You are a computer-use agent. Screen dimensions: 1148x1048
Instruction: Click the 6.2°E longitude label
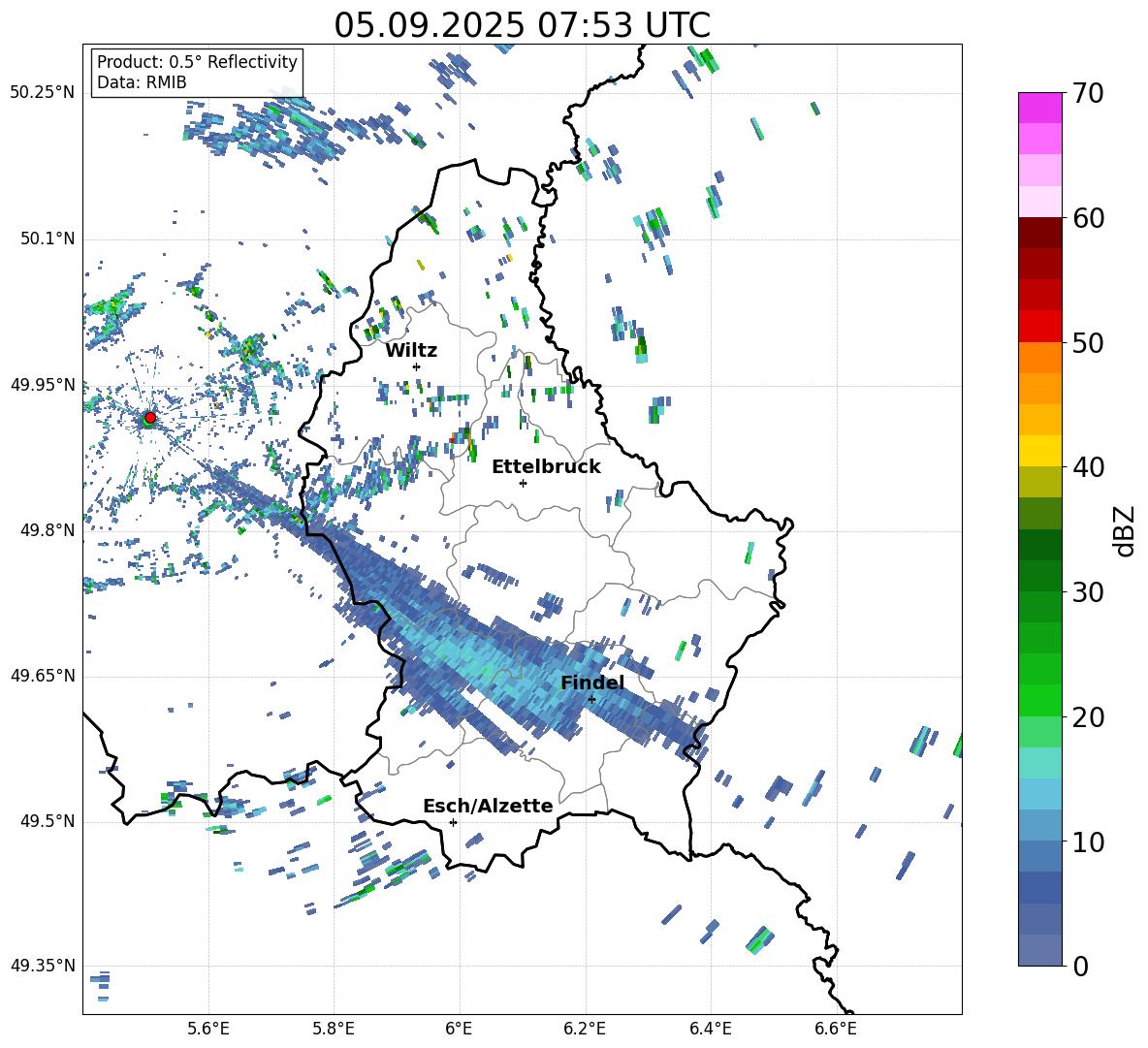coord(585,1029)
